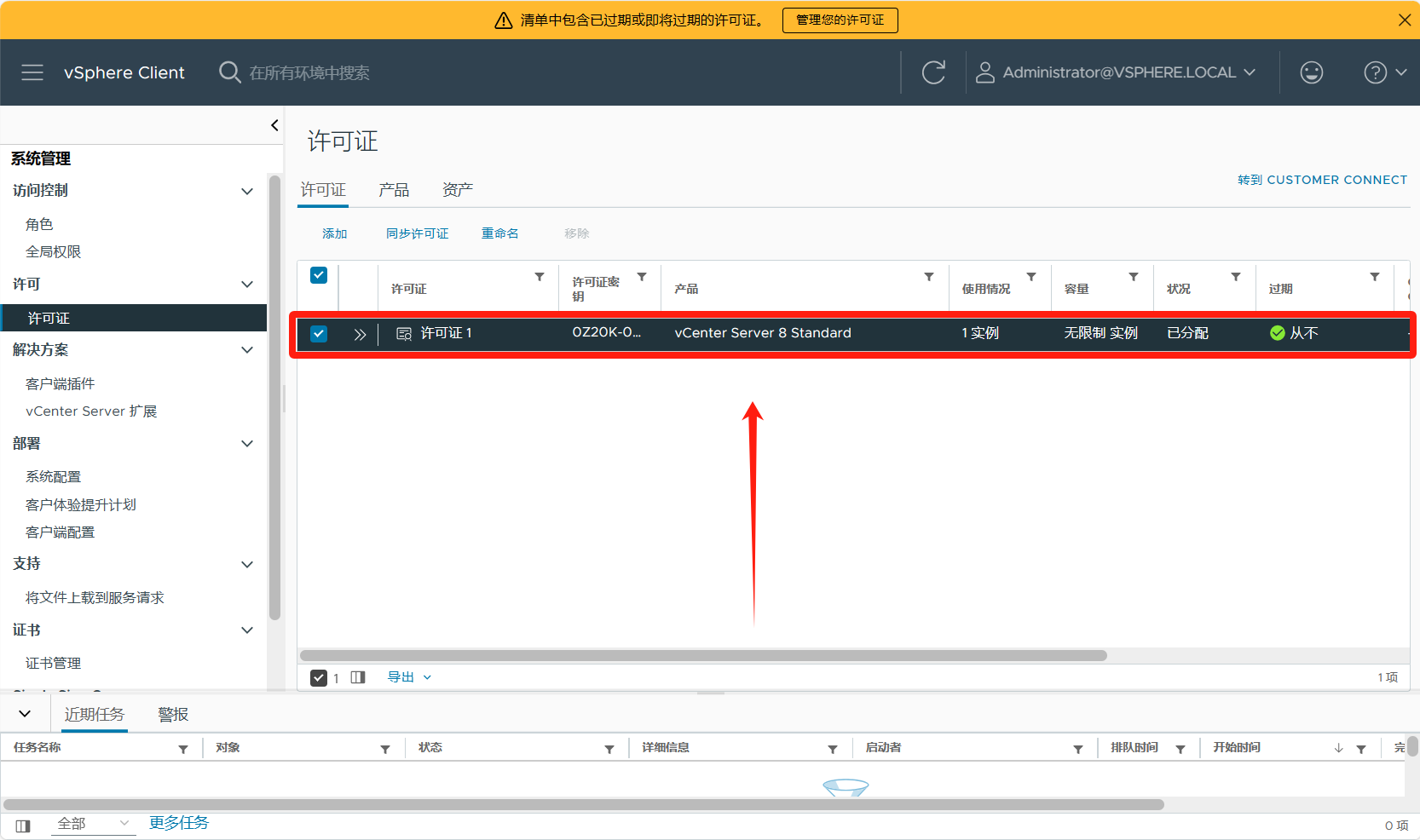
Task: Switch to the 警报 tab
Action: click(173, 715)
